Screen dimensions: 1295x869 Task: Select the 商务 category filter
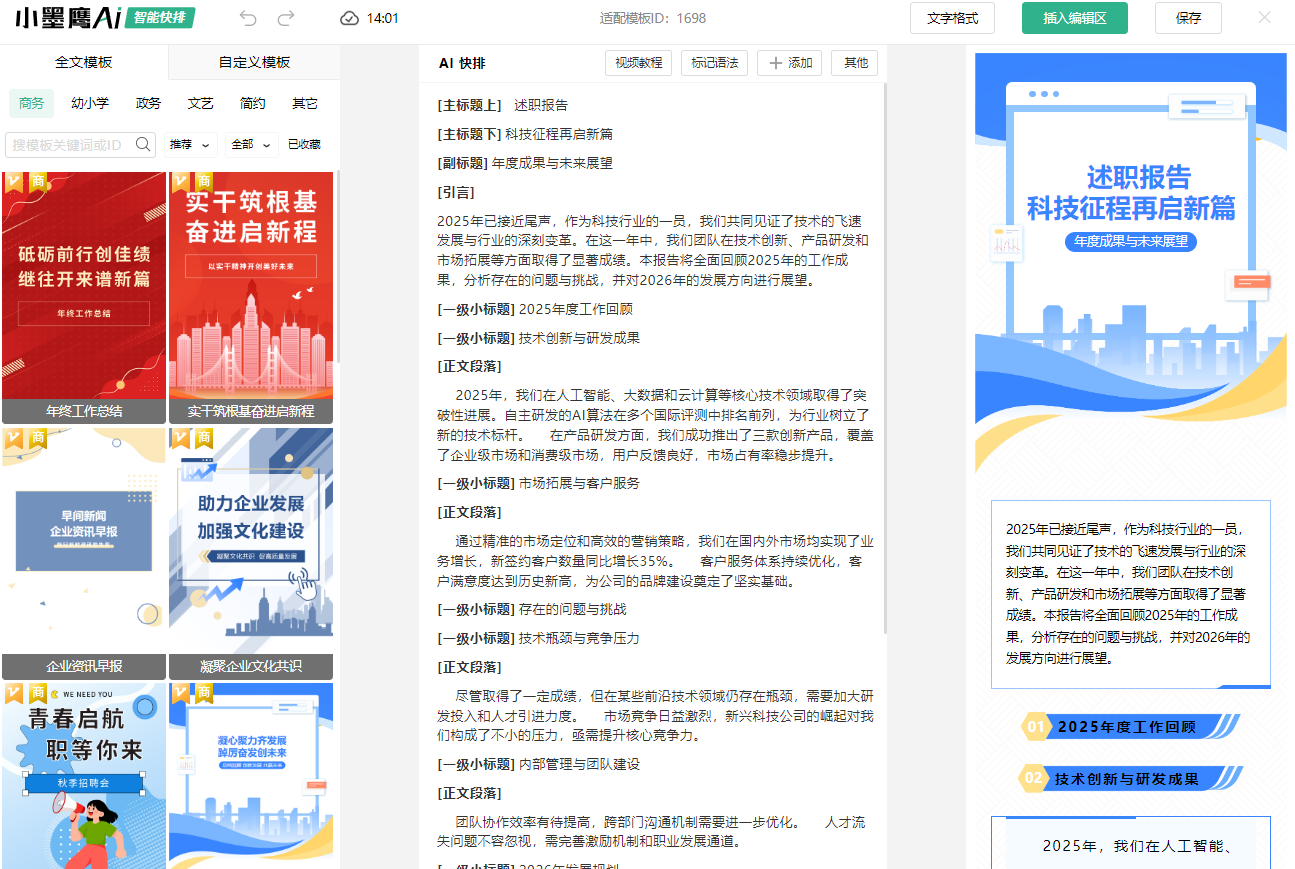[31, 103]
